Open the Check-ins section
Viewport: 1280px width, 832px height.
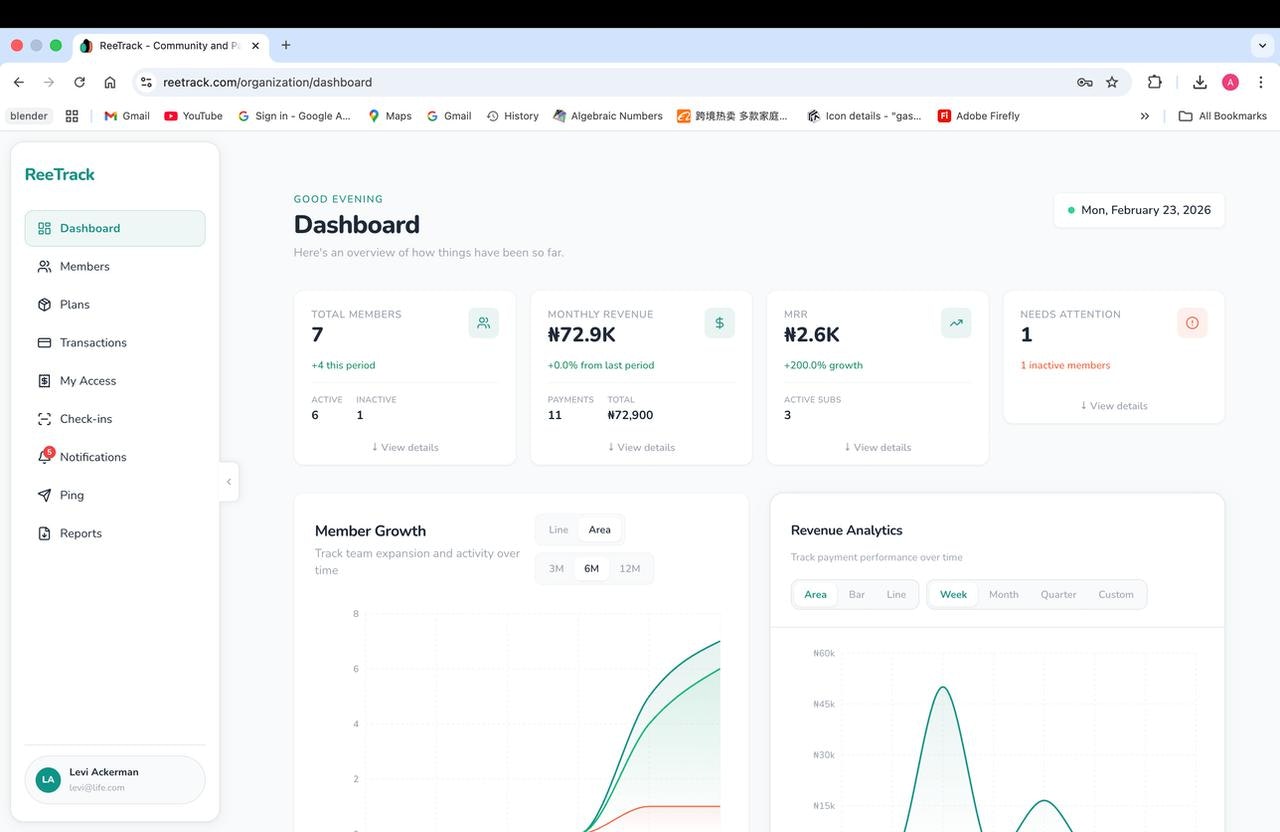(88, 418)
